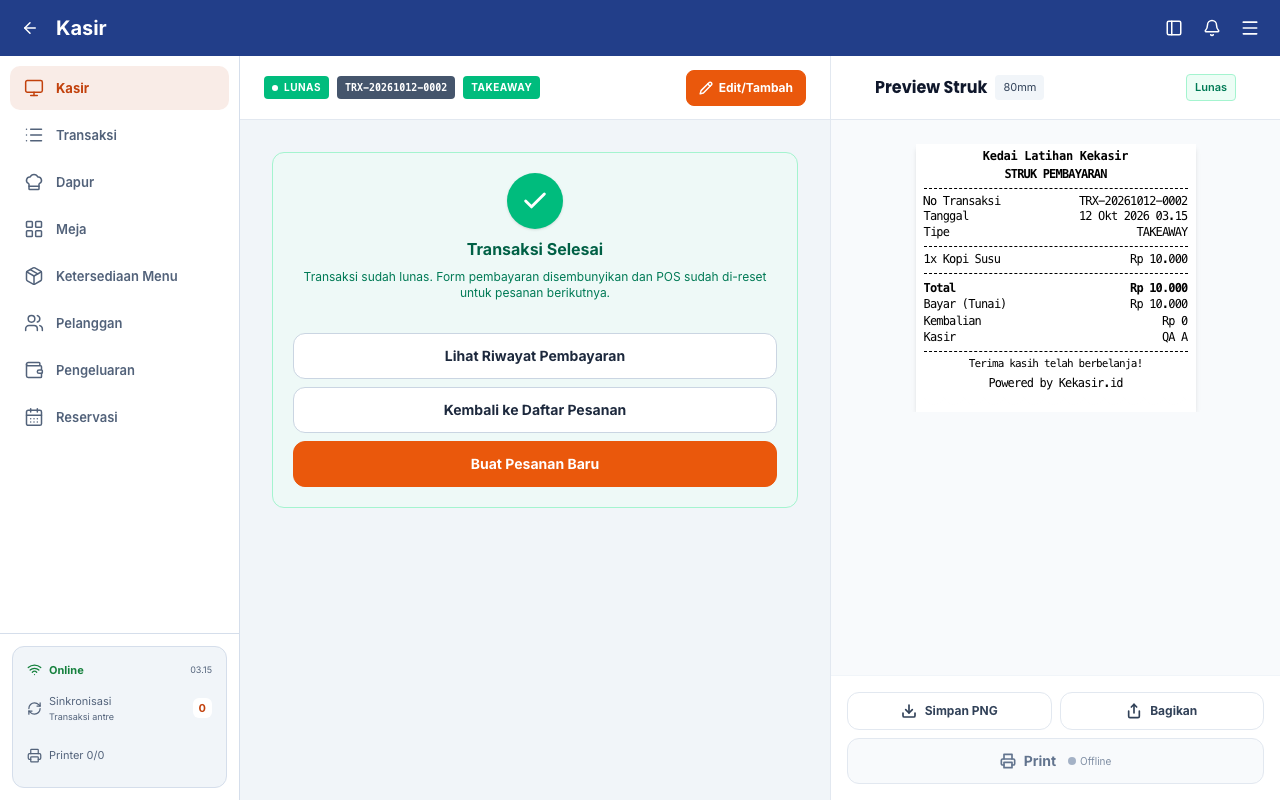This screenshot has width=1280, height=800.
Task: Click the Online wifi status icon
Action: tap(34, 670)
